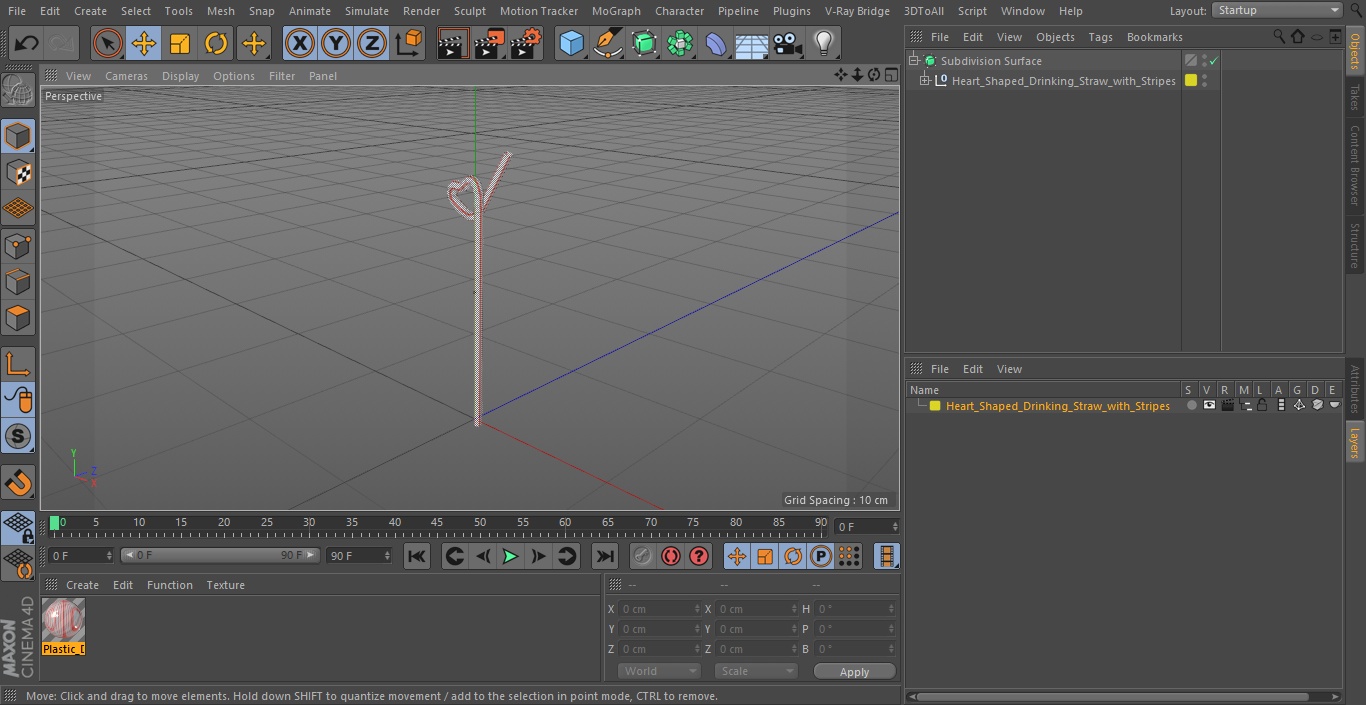
Task: Click the Apply button
Action: point(854,671)
